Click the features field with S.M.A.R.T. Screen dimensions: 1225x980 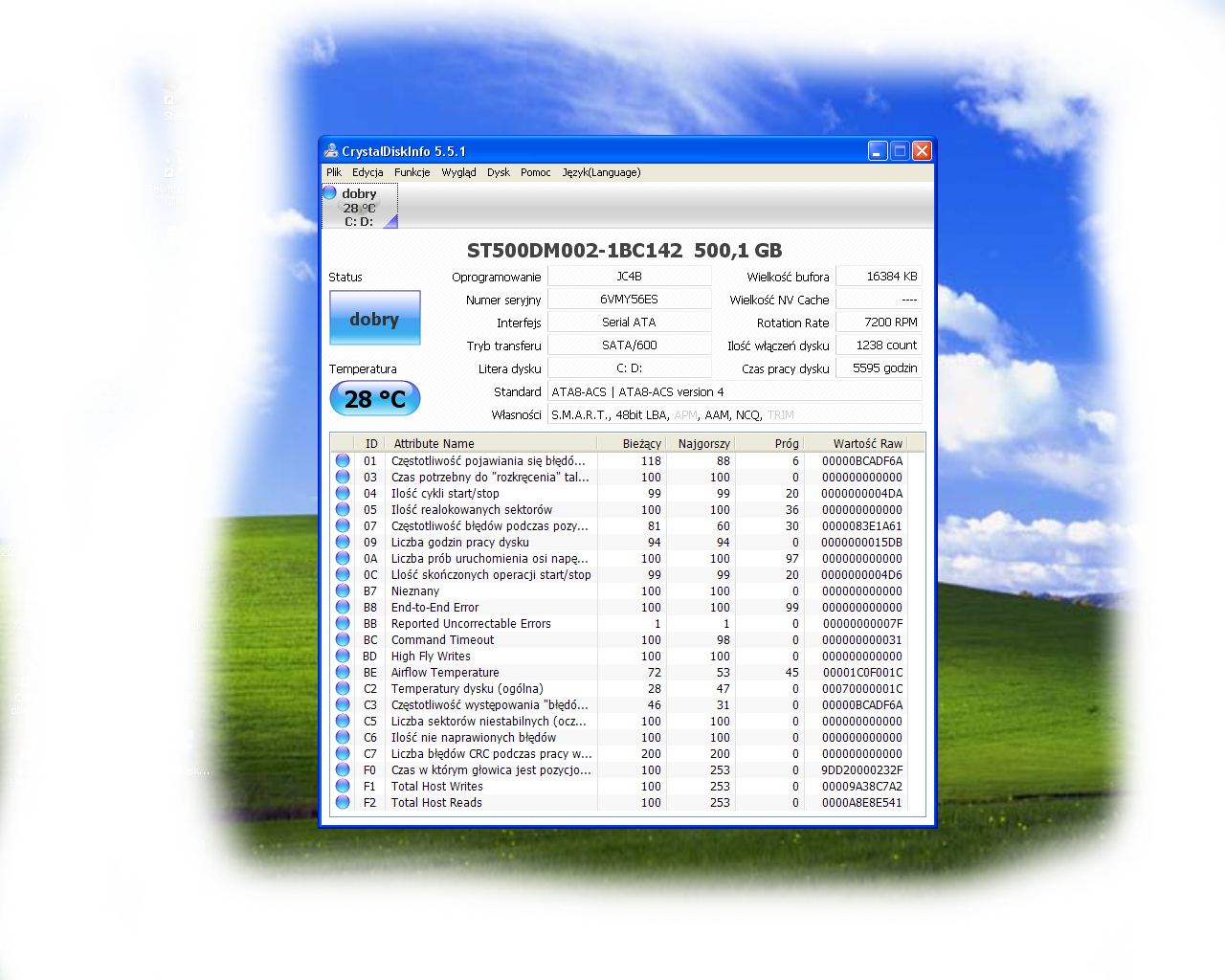point(734,413)
